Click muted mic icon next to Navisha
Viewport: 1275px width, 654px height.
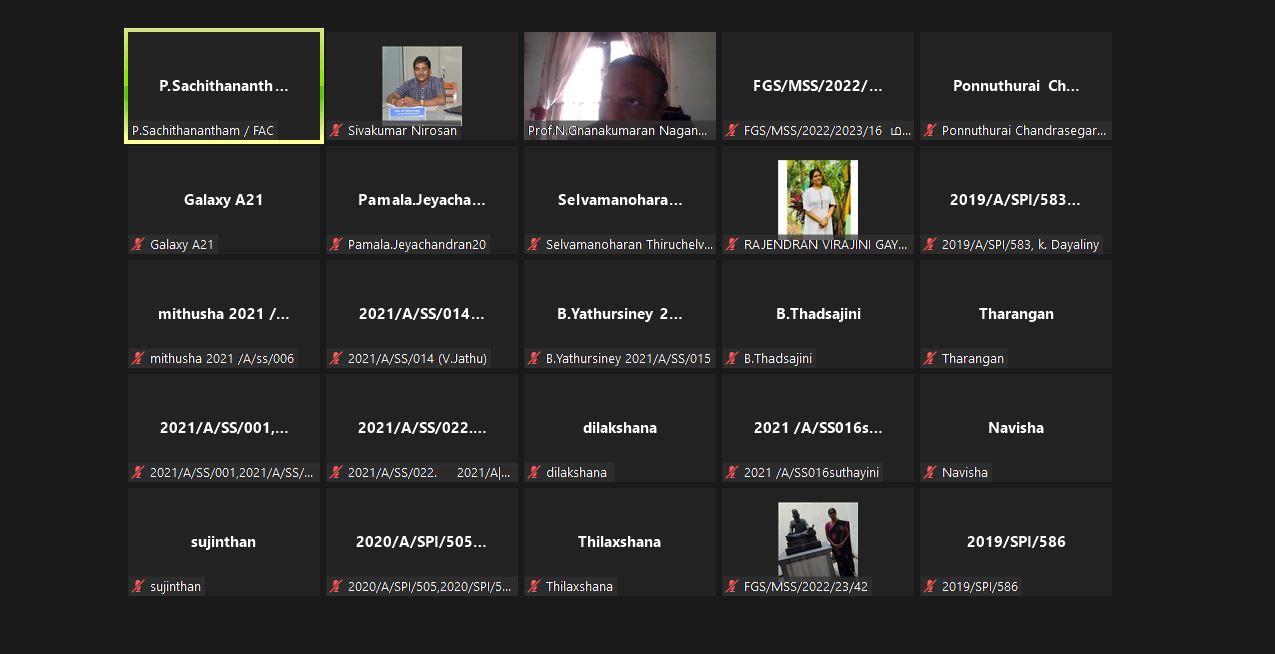tap(931, 473)
